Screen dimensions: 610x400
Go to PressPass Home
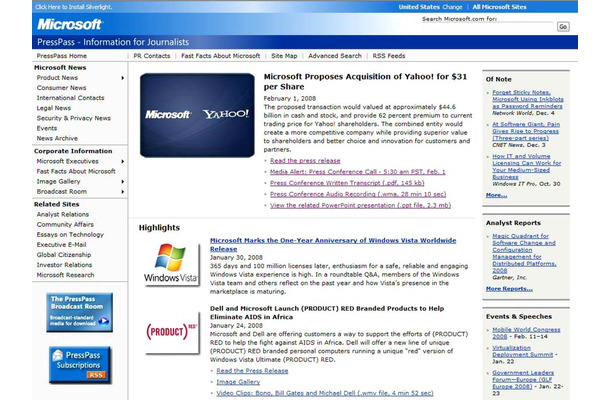61,56
